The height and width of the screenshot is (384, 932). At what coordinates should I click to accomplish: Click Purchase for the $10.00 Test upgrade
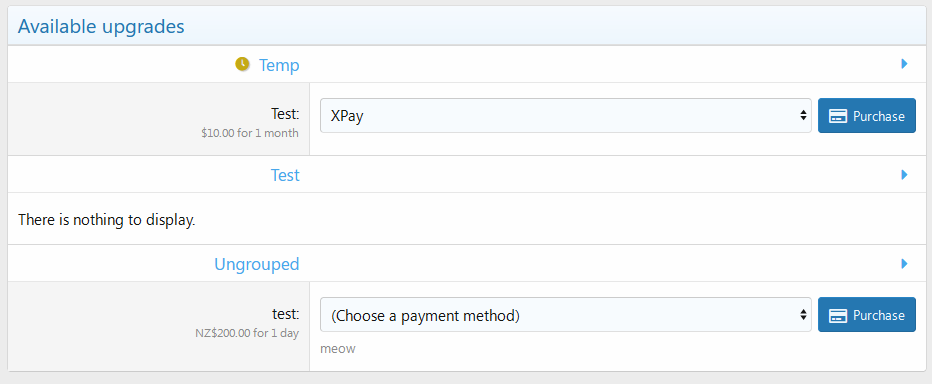click(x=867, y=115)
